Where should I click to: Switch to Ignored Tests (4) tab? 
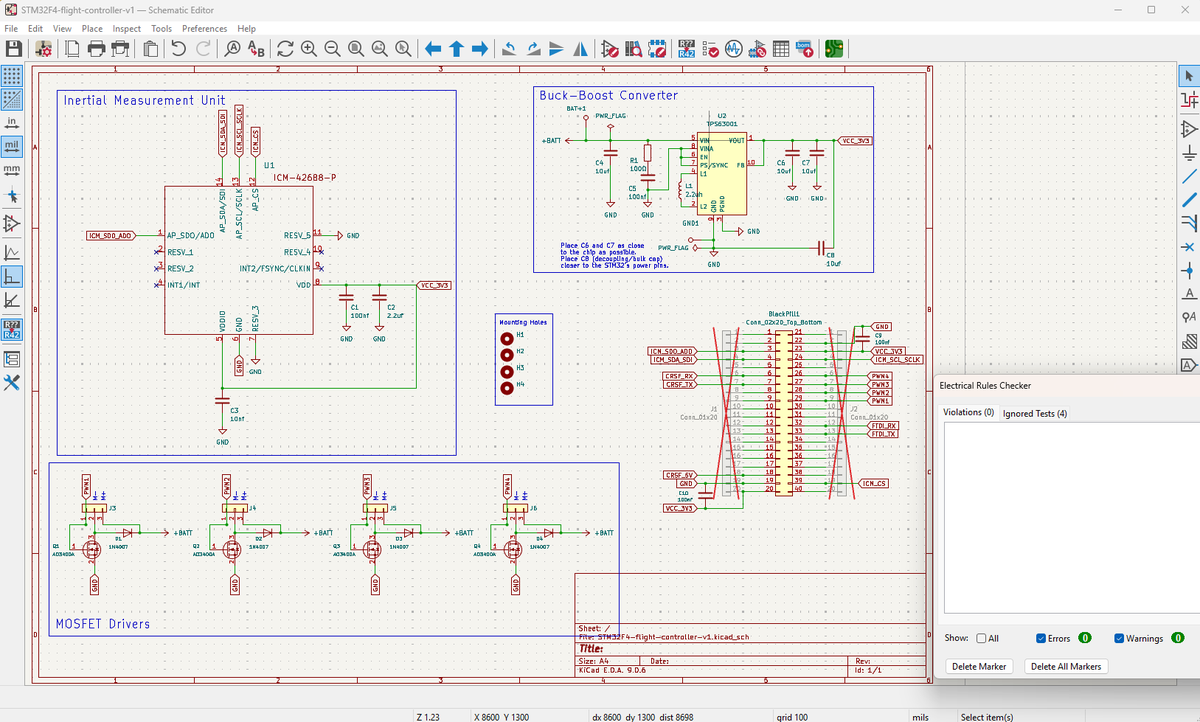click(x=1035, y=413)
